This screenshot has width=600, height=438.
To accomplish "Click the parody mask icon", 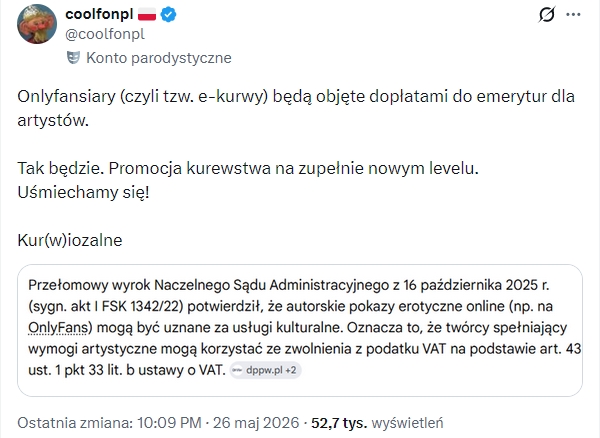I will coord(73,58).
